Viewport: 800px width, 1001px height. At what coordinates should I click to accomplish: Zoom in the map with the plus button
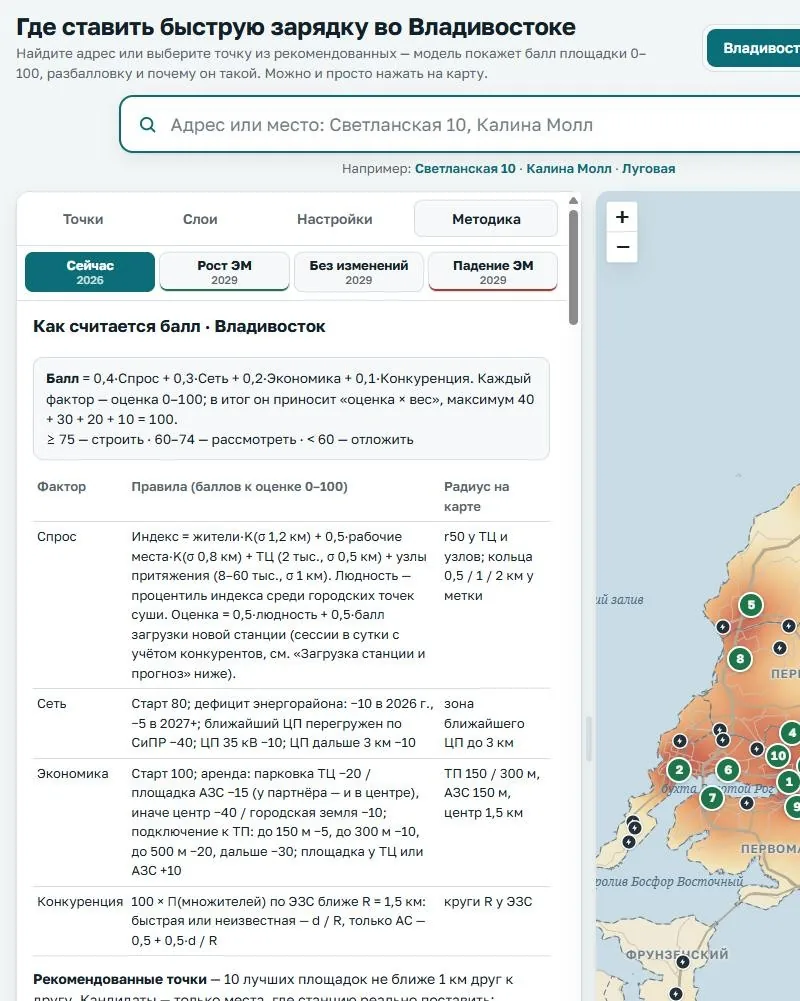click(623, 217)
